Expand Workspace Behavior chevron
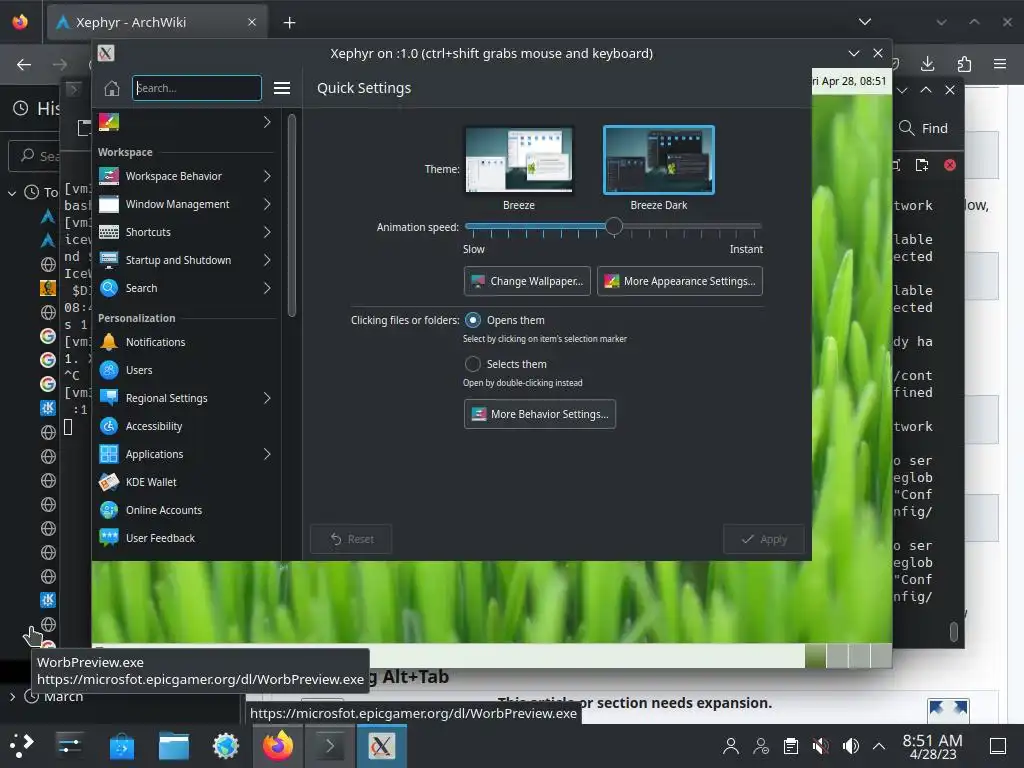Image resolution: width=1024 pixels, height=768 pixels. [266, 176]
